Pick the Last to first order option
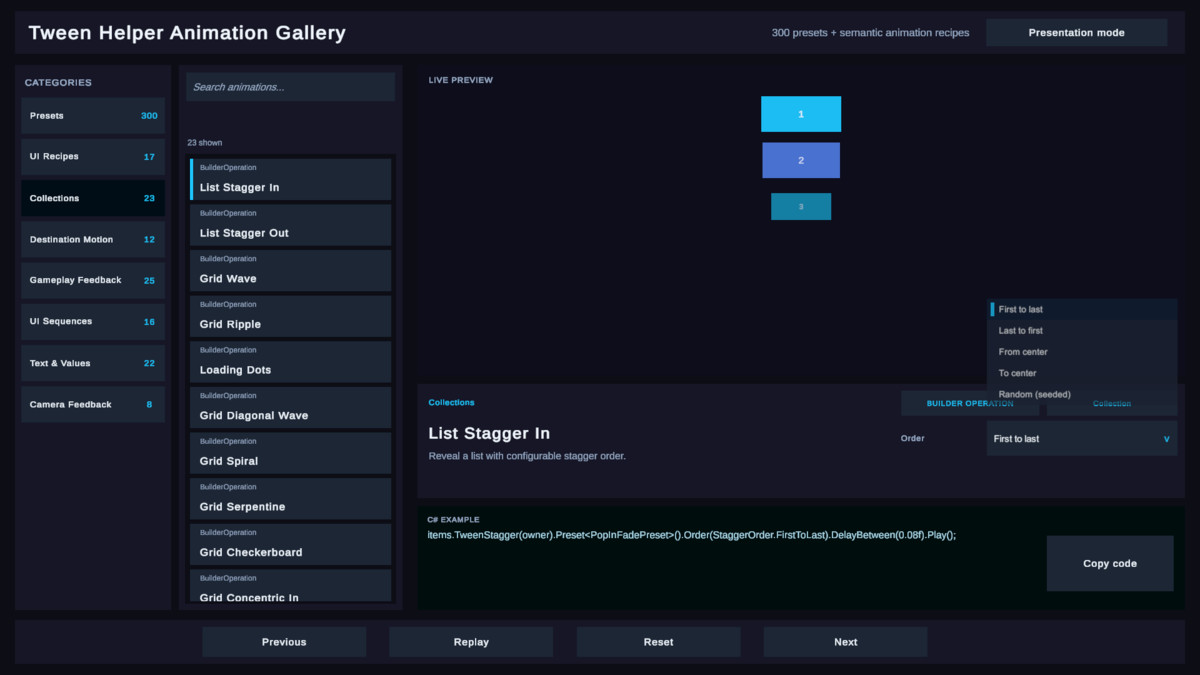The image size is (1200, 675). 1084,331
